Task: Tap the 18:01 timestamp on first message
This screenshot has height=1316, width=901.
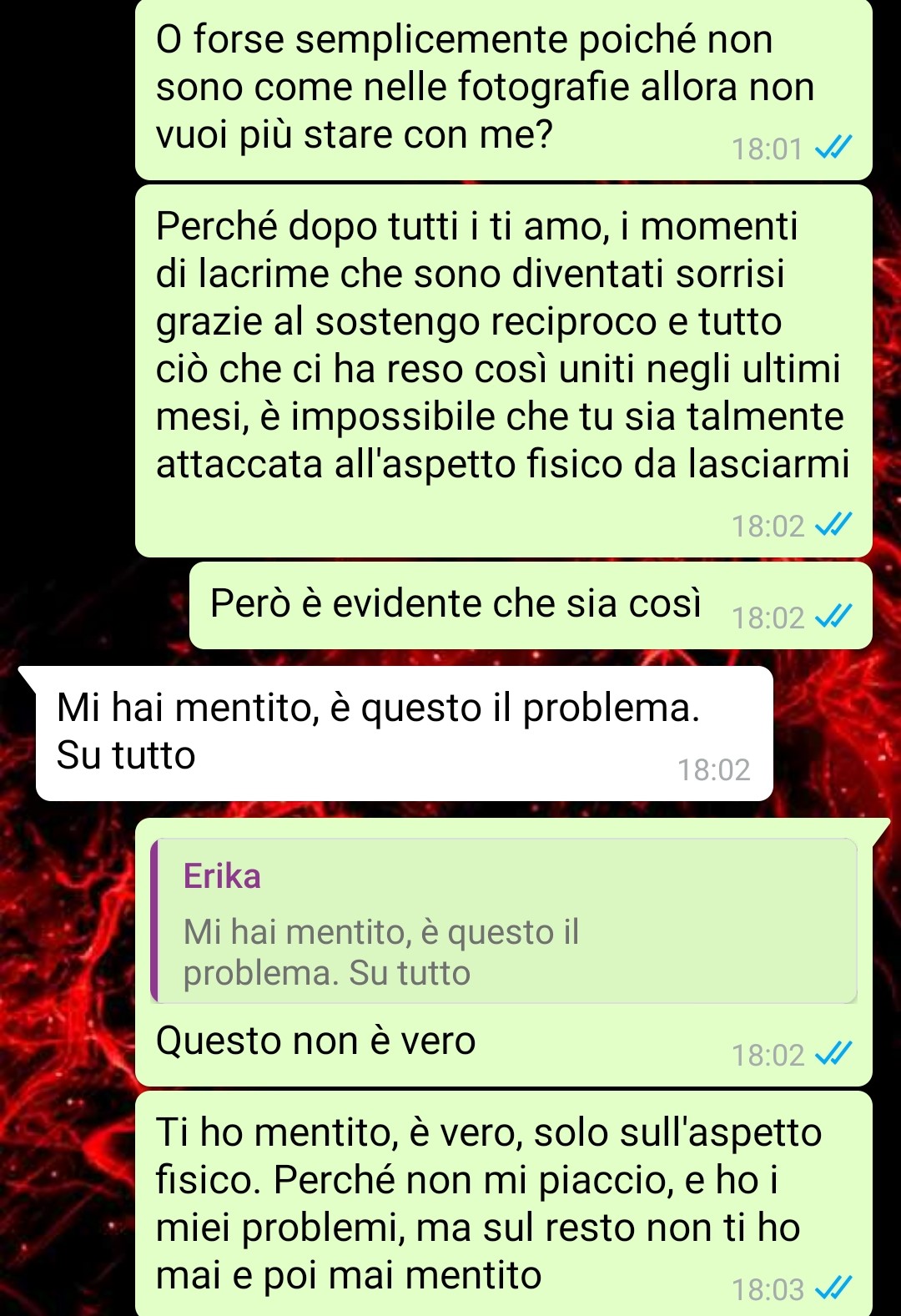Action: 767,149
